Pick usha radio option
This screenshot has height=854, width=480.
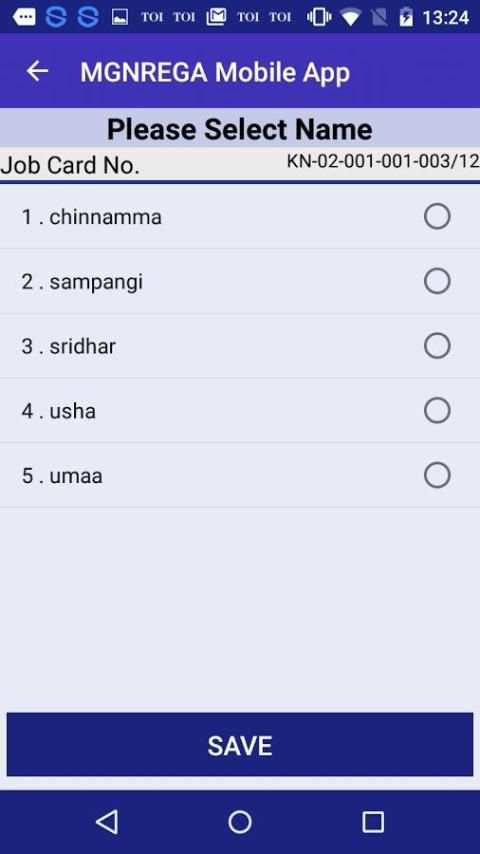coord(437,410)
